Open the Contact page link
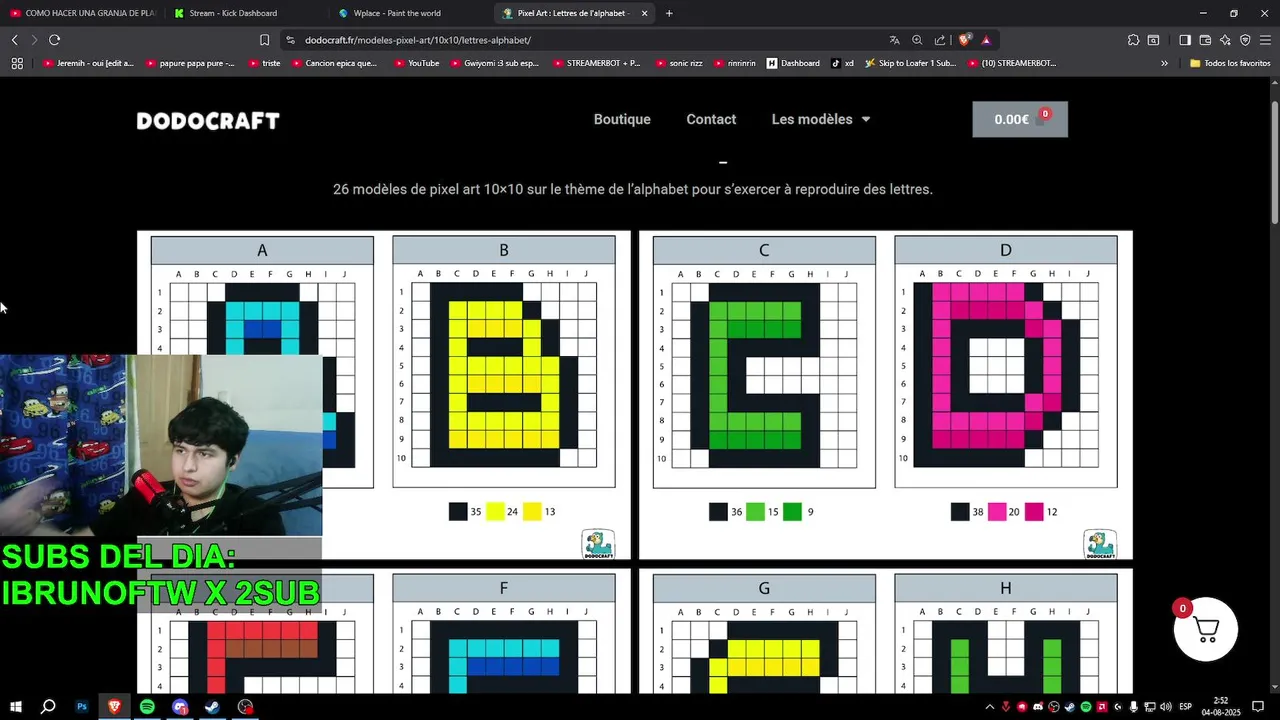The height and width of the screenshot is (720, 1280). pos(711,119)
